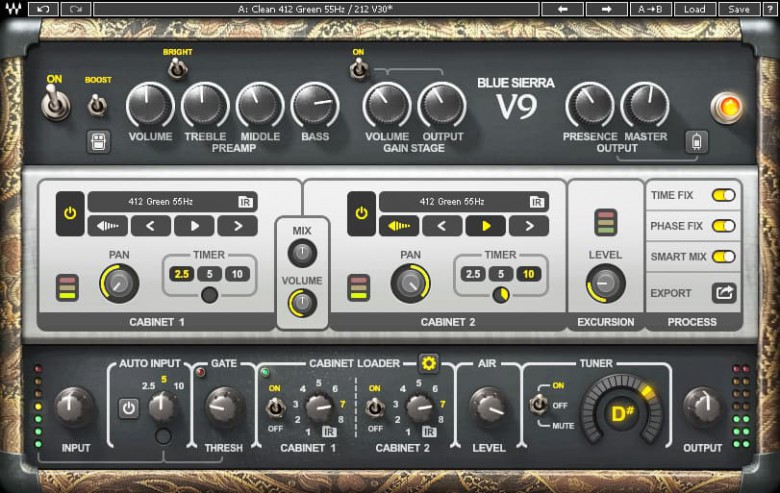The height and width of the screenshot is (493, 780).
Task: Click the Load menu button
Action: point(694,9)
